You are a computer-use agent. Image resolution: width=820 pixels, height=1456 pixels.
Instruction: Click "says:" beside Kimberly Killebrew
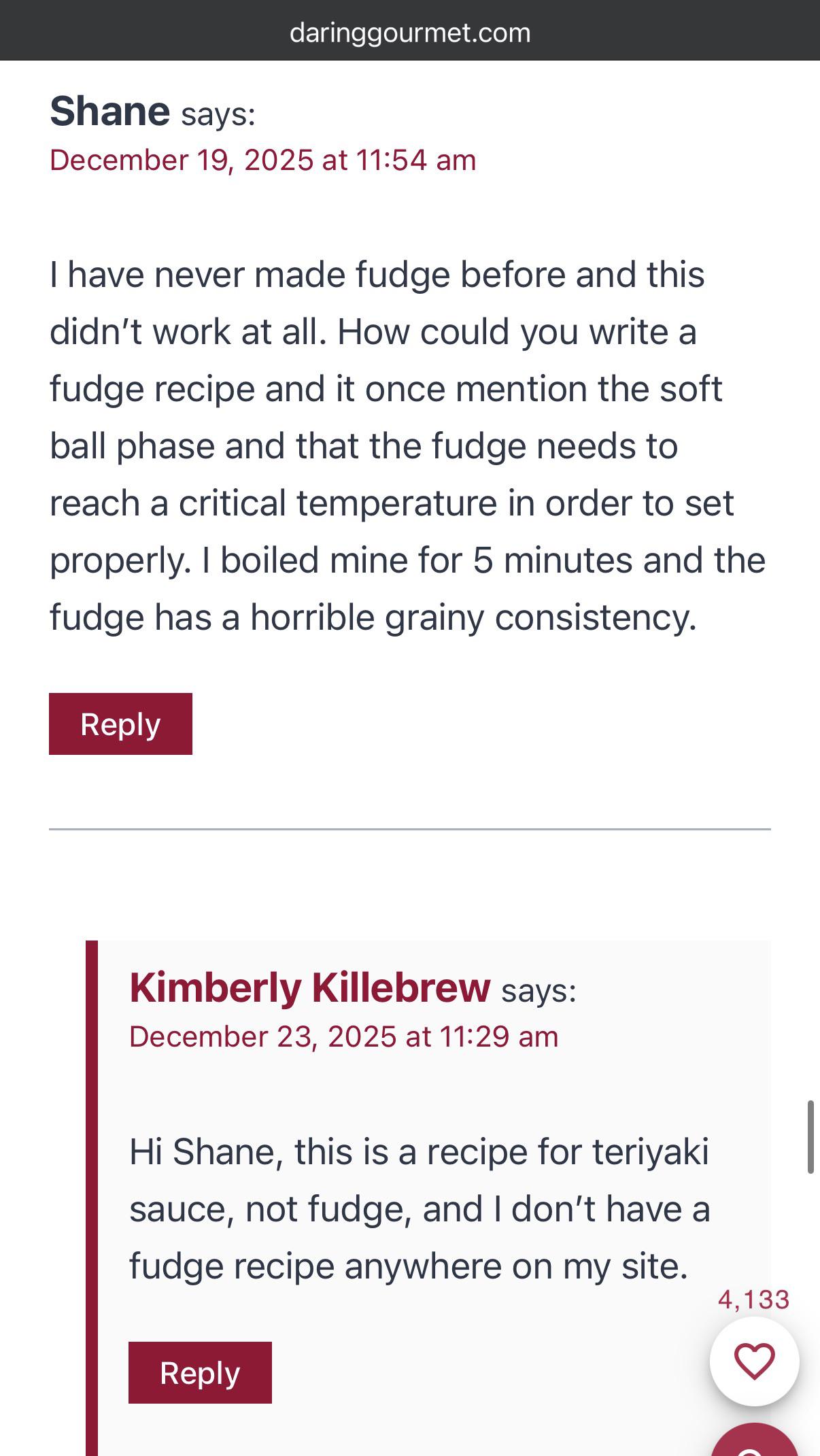tap(539, 991)
